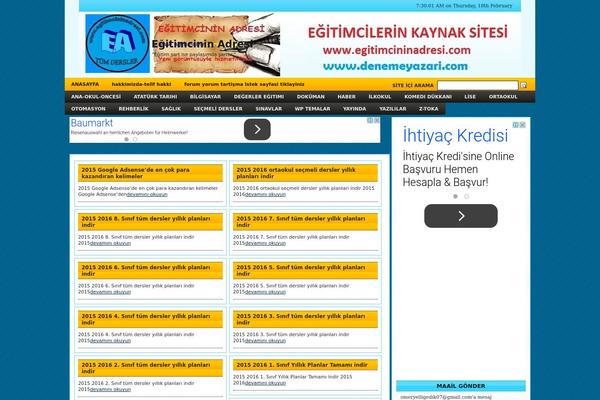Open DEĞERLER EĞİTİMİ category
This screenshot has width=600, height=400.
(259, 97)
